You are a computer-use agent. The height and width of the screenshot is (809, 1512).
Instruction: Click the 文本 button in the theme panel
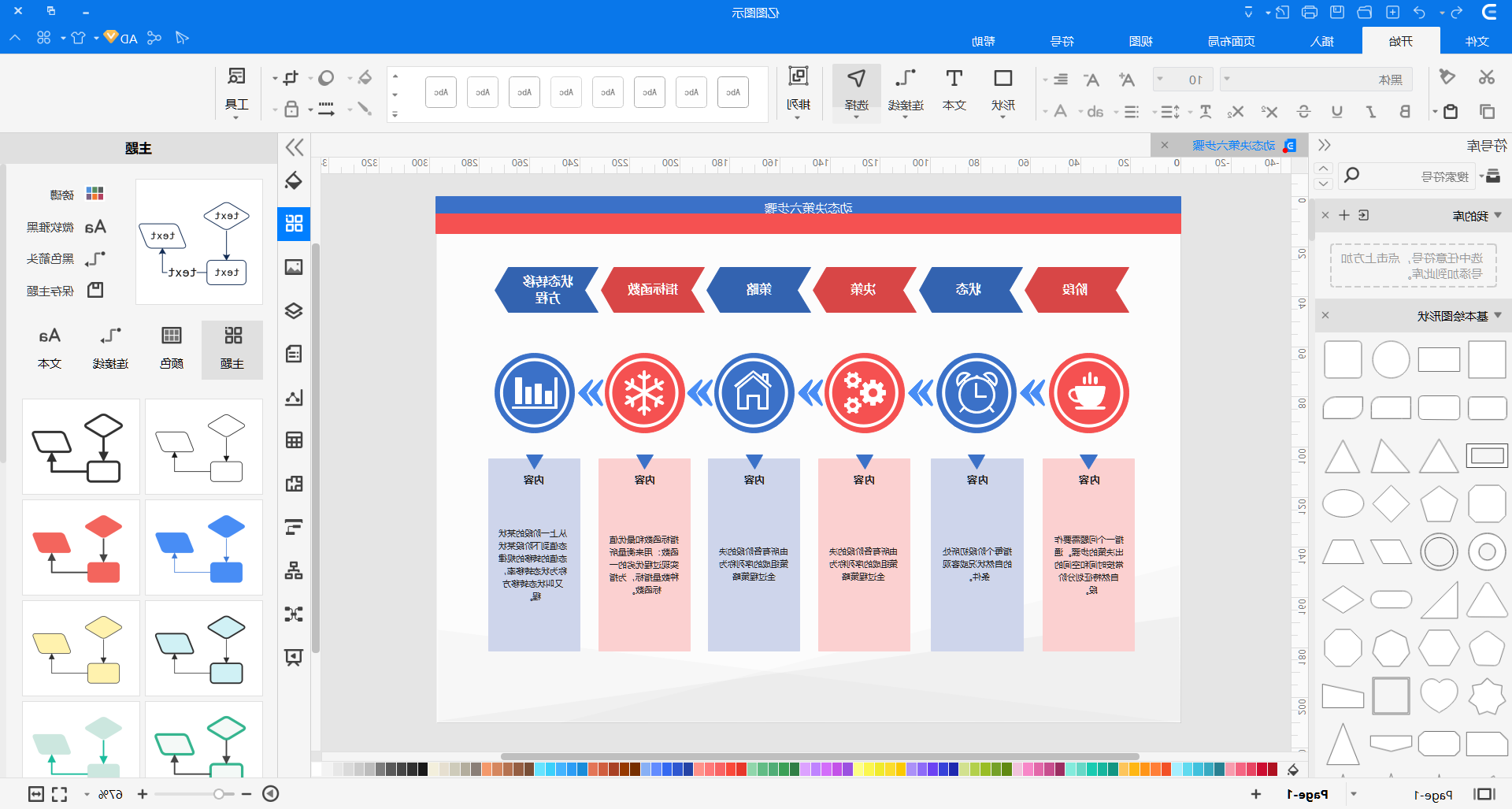tap(50, 348)
